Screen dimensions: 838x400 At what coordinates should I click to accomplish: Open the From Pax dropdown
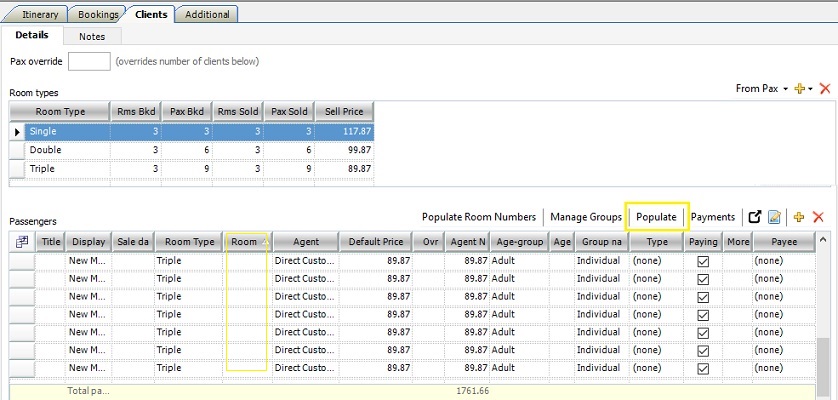(x=762, y=89)
